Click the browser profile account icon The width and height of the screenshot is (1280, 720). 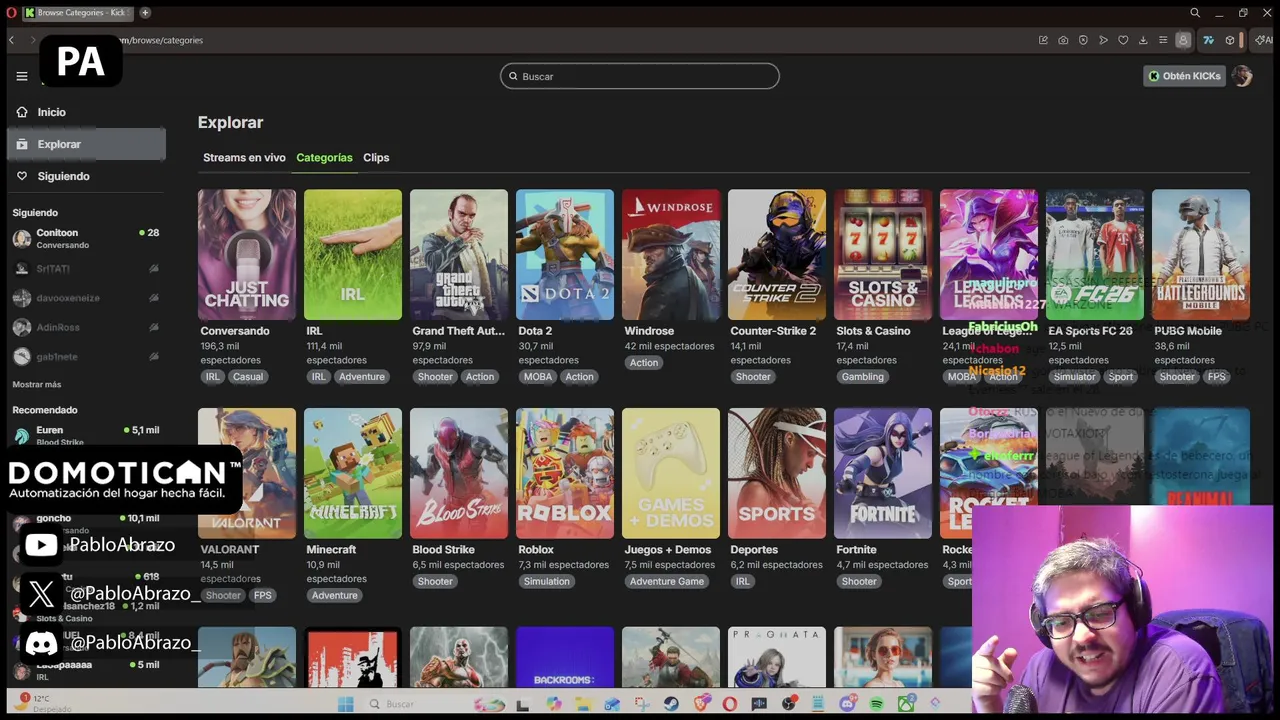tap(1183, 40)
